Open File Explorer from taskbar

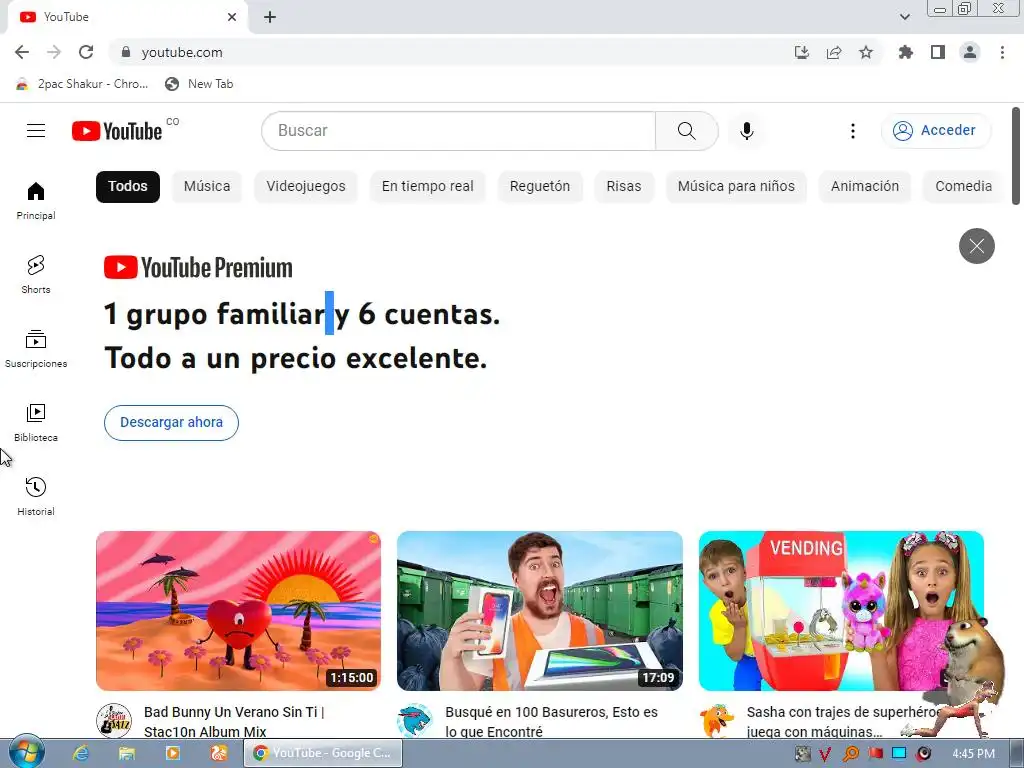coord(127,754)
